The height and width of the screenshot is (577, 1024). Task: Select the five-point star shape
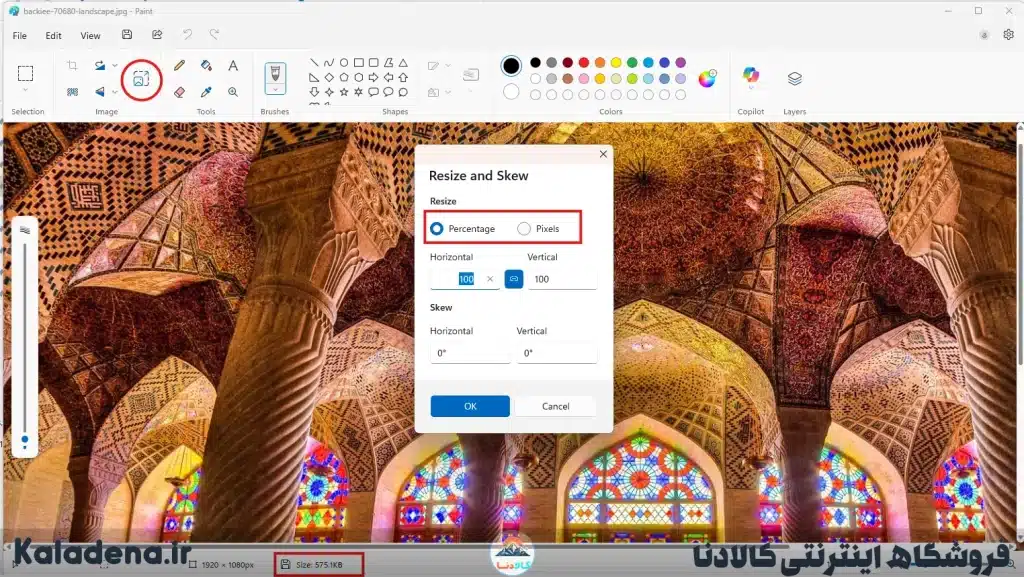(x=344, y=92)
